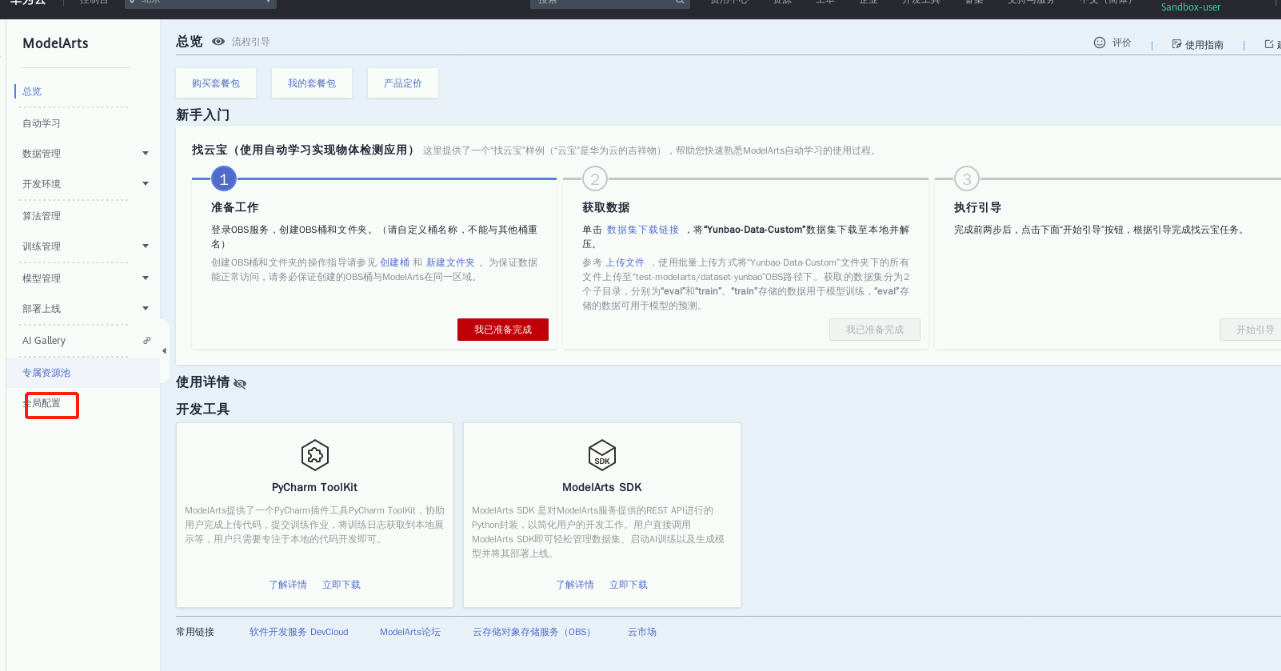This screenshot has height=671, width=1281.
Task: Click the PyCharm ToolKit hexagon icon
Action: point(315,455)
